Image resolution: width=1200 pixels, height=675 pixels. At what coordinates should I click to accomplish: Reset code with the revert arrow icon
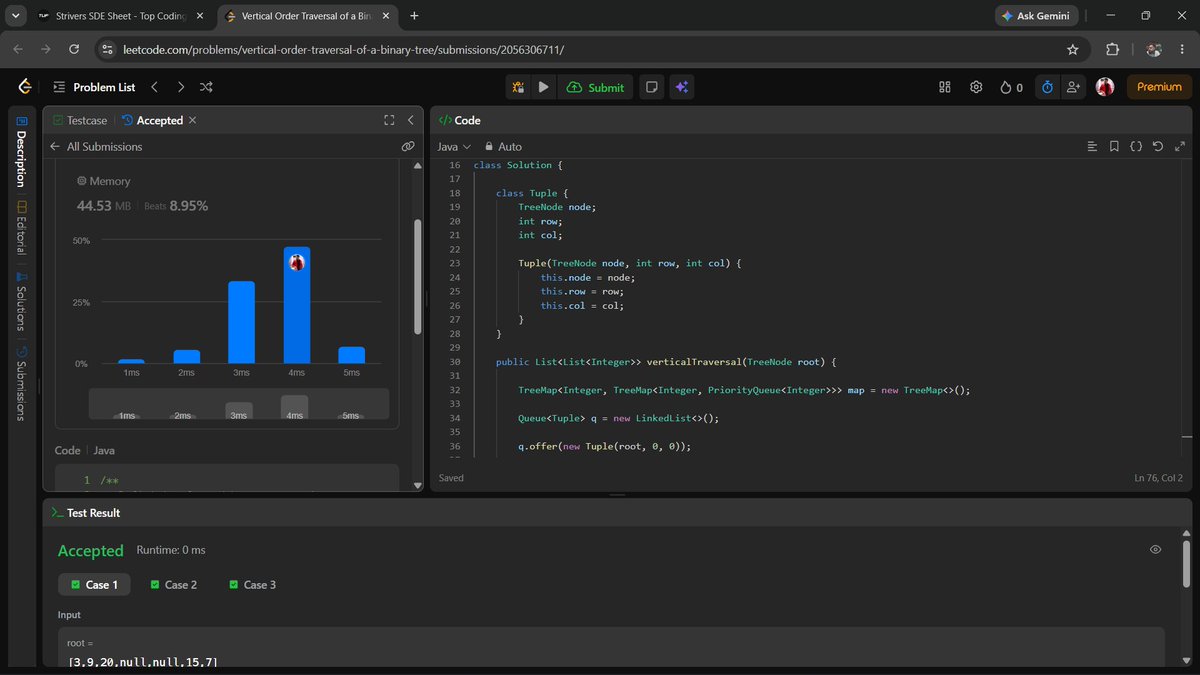(1158, 146)
